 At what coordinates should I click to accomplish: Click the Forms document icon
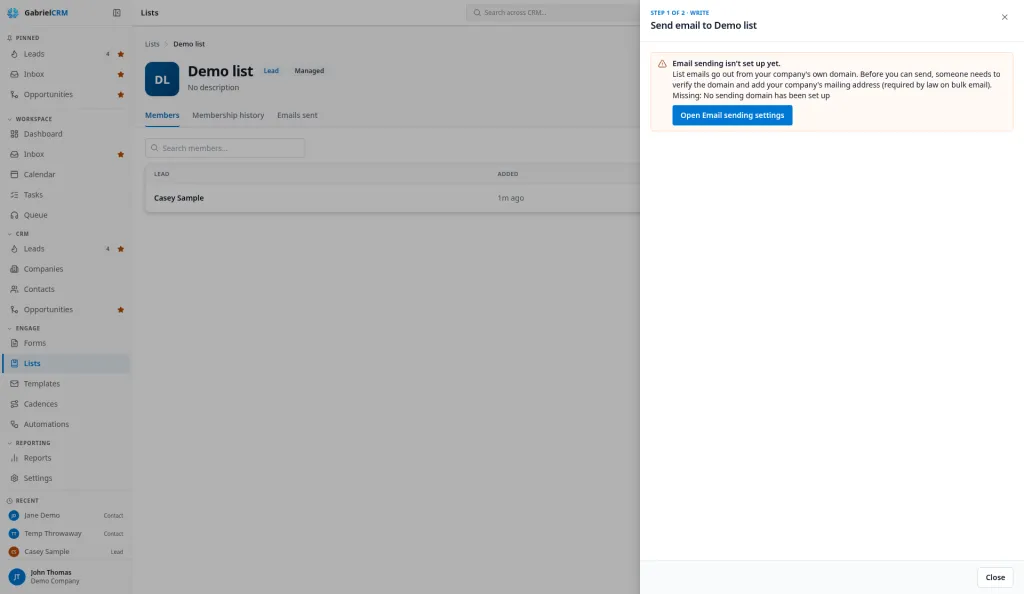click(x=14, y=343)
